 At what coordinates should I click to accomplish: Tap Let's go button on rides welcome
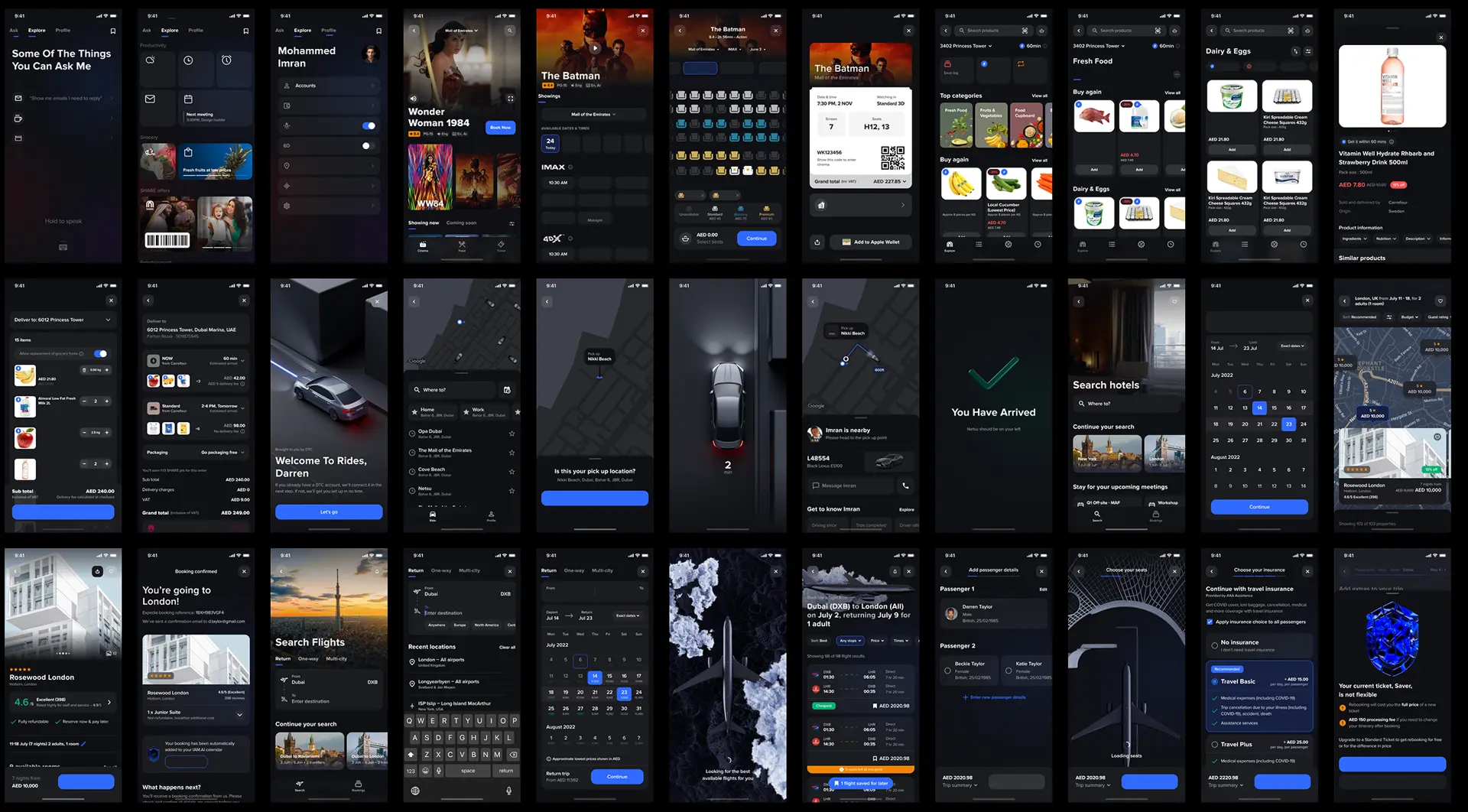329,512
